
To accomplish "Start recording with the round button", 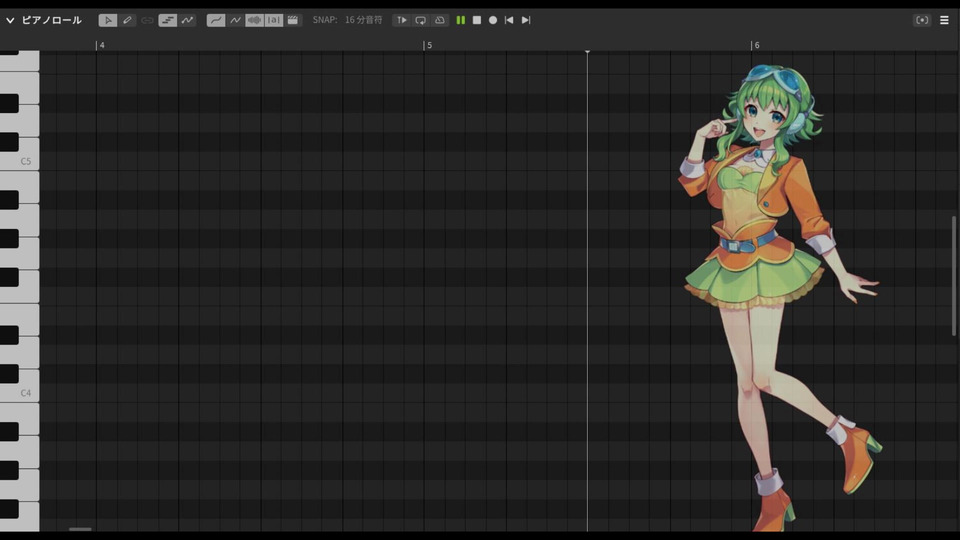I will (x=493, y=20).
